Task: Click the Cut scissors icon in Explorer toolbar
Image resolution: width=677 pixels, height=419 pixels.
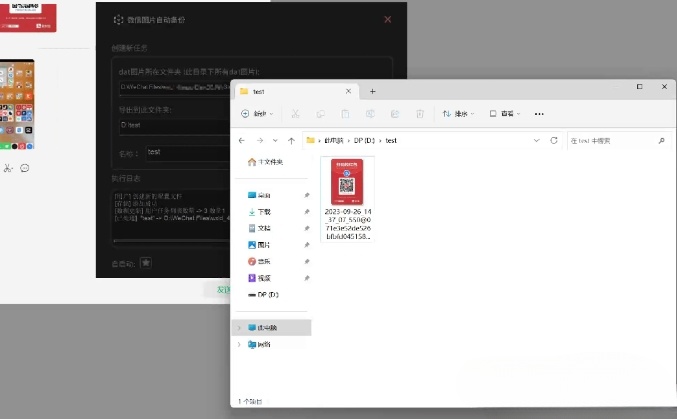Action: pyautogui.click(x=294, y=114)
